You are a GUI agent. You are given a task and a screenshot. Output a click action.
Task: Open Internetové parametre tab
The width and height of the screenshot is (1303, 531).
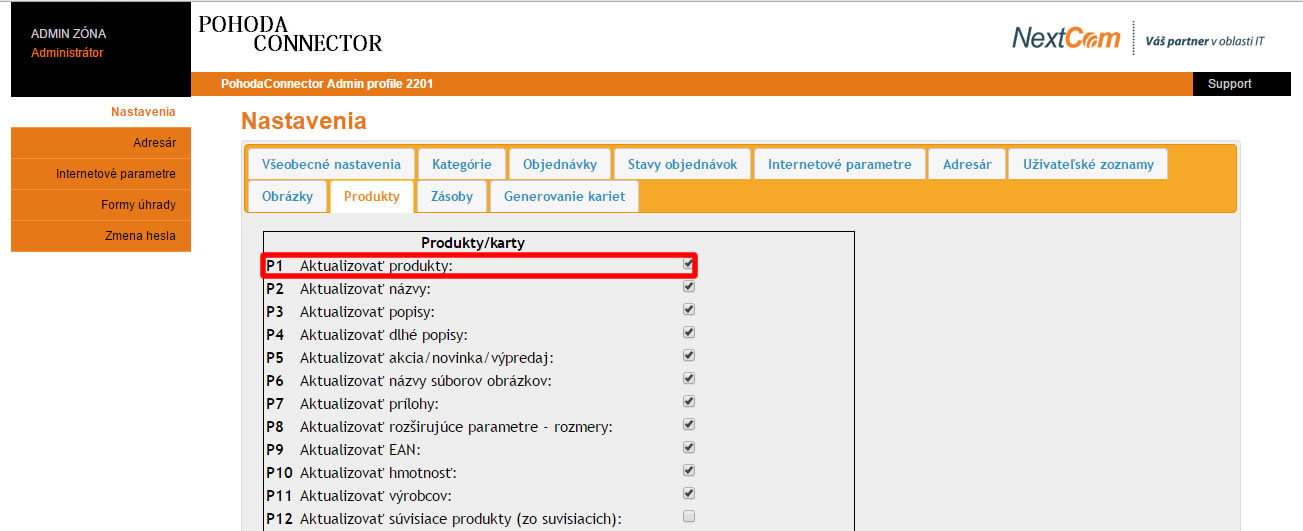click(x=840, y=164)
